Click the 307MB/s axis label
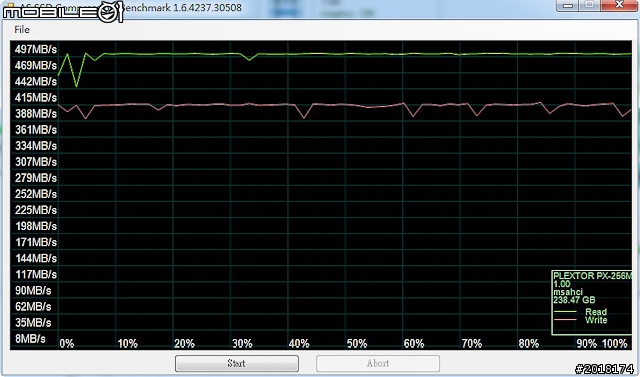This screenshot has width=640, height=377. tap(36, 162)
